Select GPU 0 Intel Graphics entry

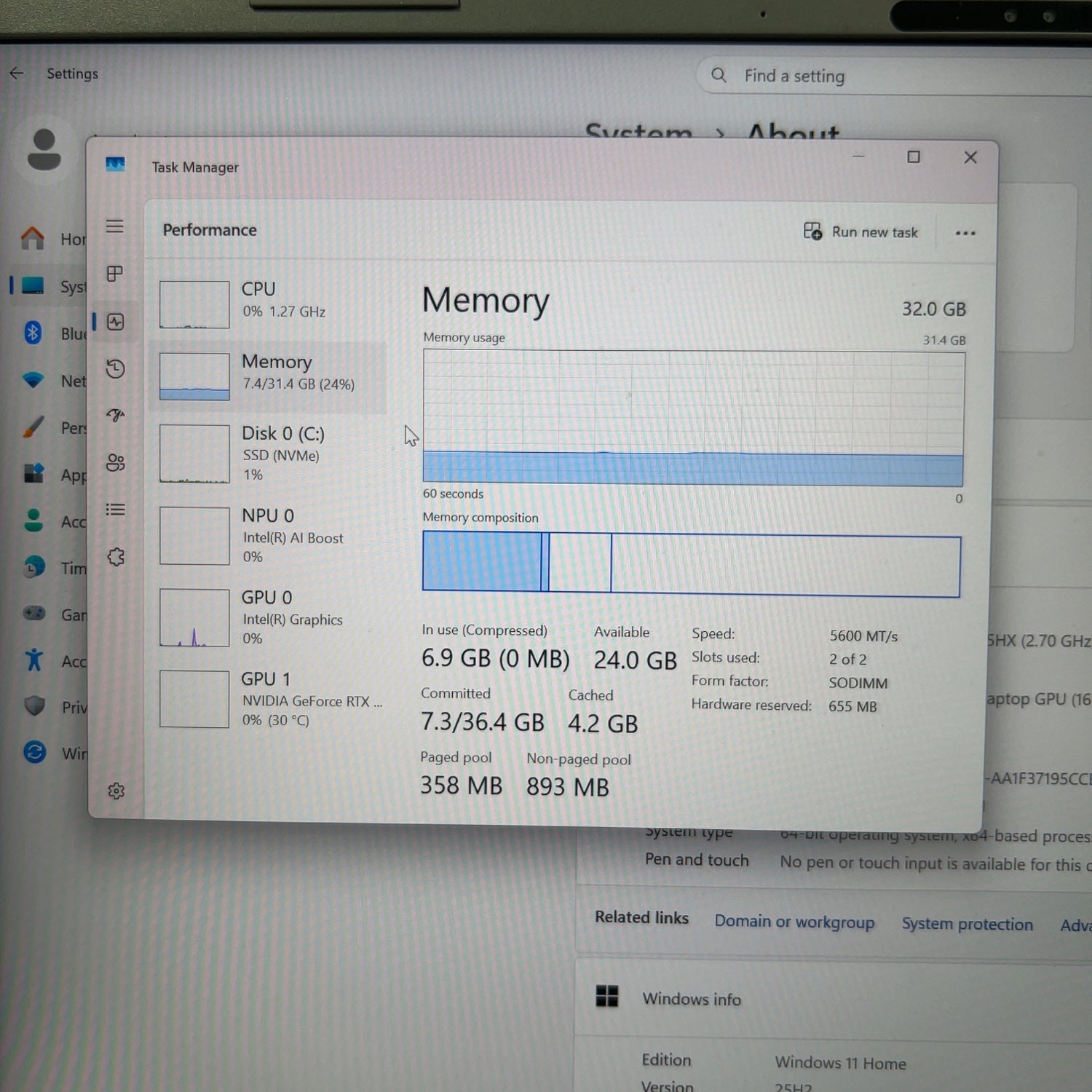(268, 617)
